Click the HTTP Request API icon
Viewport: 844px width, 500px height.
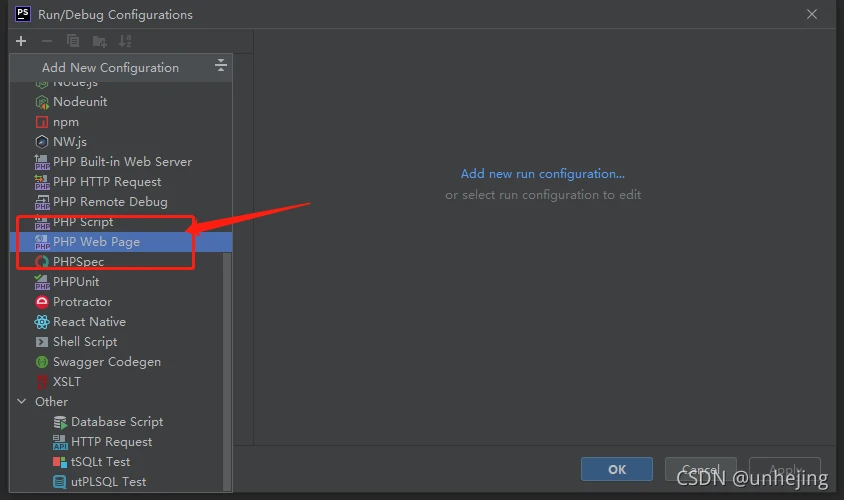(x=60, y=442)
